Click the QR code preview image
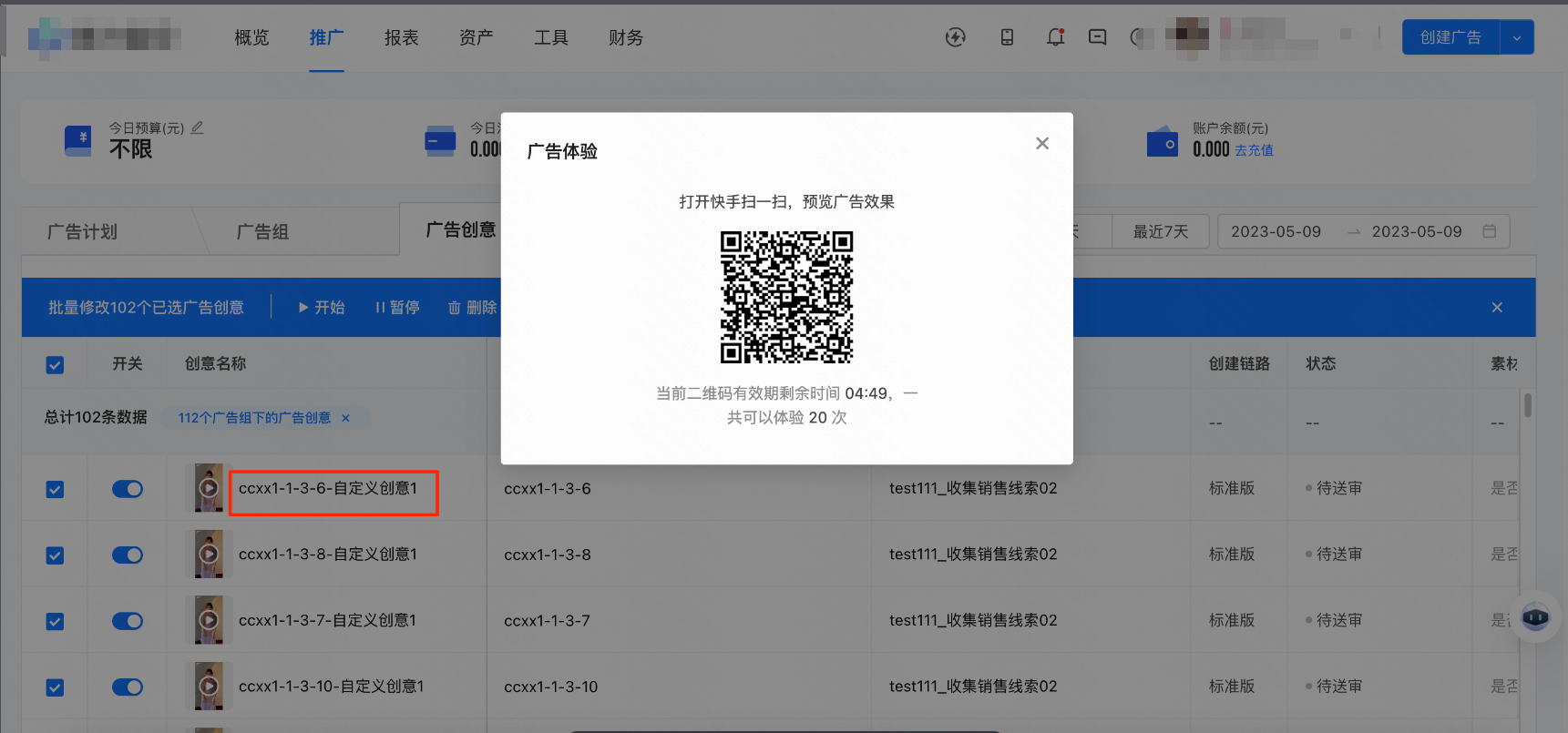The width and height of the screenshot is (1568, 733). click(x=787, y=297)
